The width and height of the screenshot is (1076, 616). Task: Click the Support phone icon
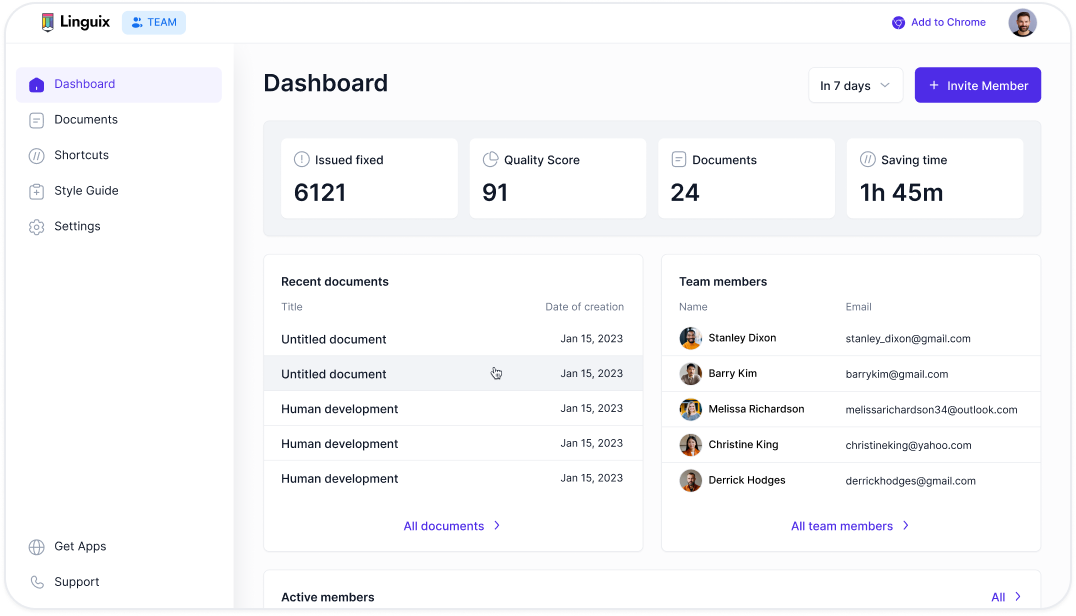click(37, 582)
